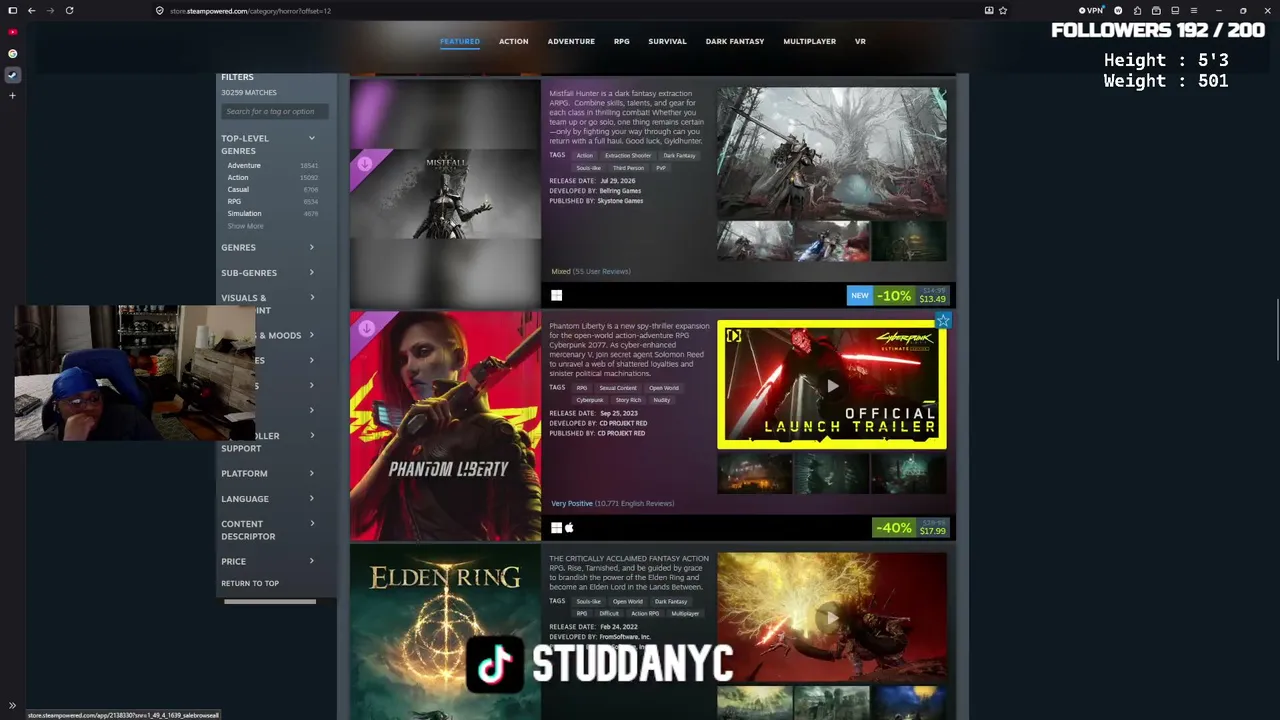Open the Google sidebar shortcut

(13, 53)
